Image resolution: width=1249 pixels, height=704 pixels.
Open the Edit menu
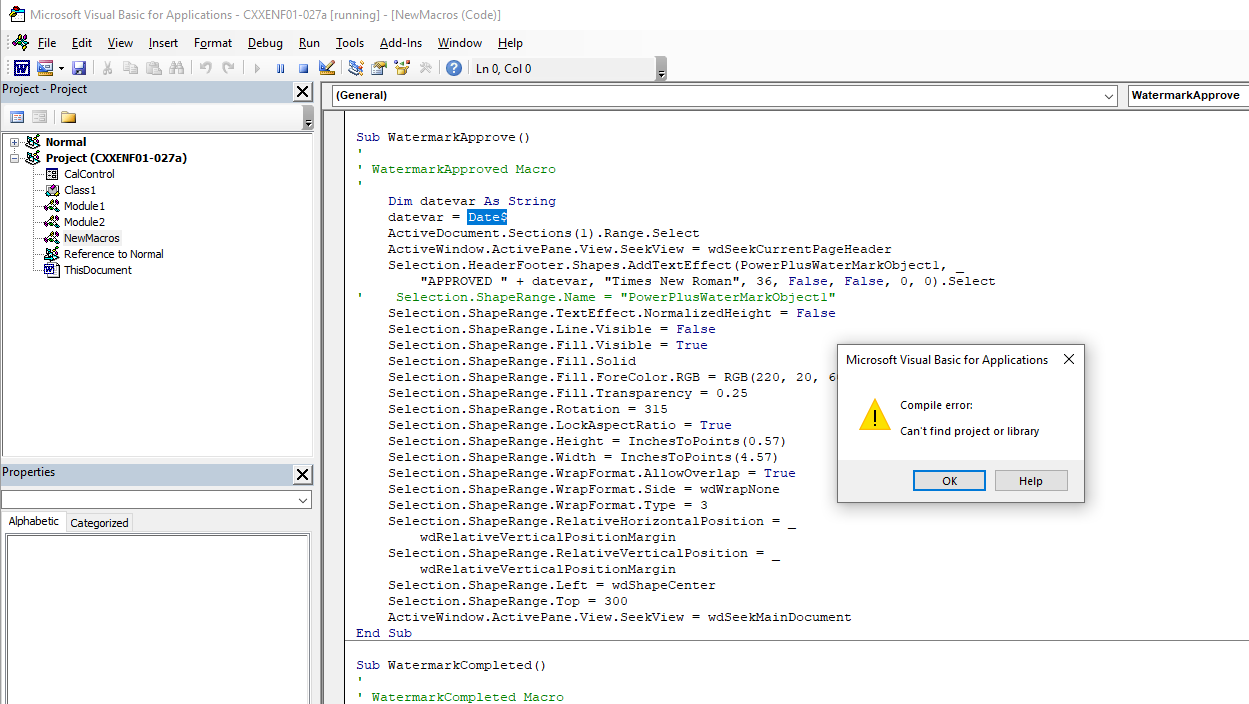(82, 43)
